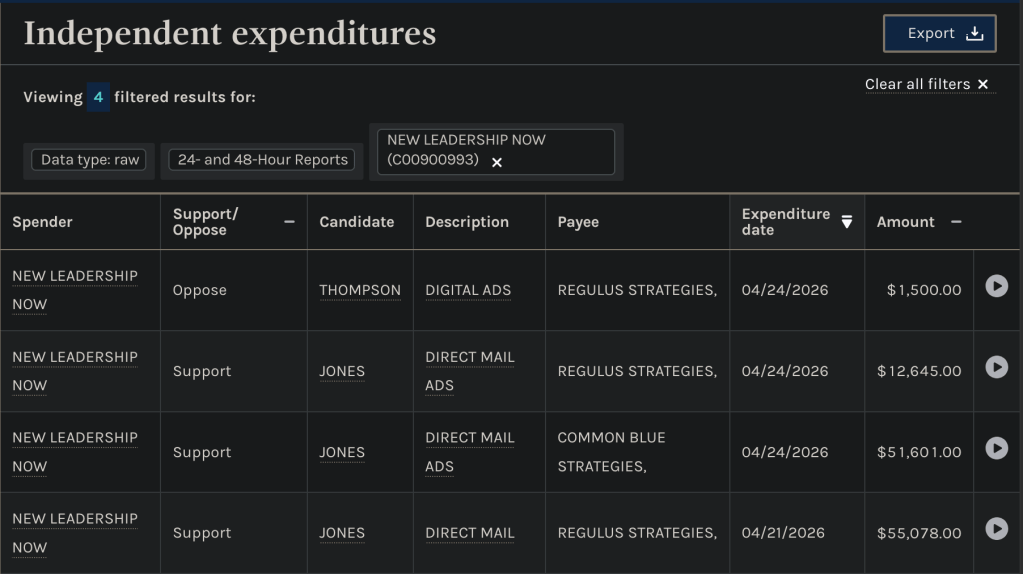Click the filtered results count badge
Image resolution: width=1023 pixels, height=574 pixels.
98,97
